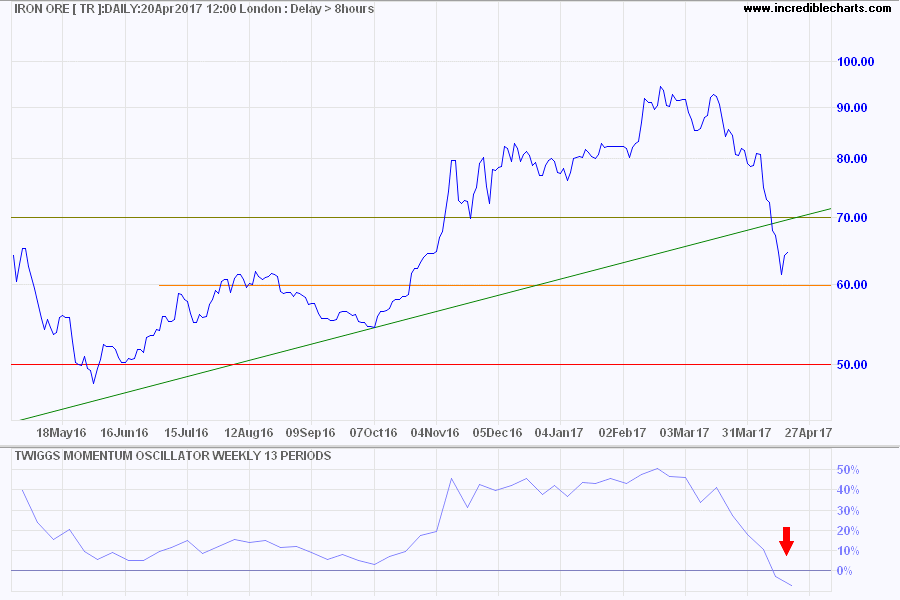Click the 03Mar17 date label
The image size is (900, 600).
(x=684, y=432)
